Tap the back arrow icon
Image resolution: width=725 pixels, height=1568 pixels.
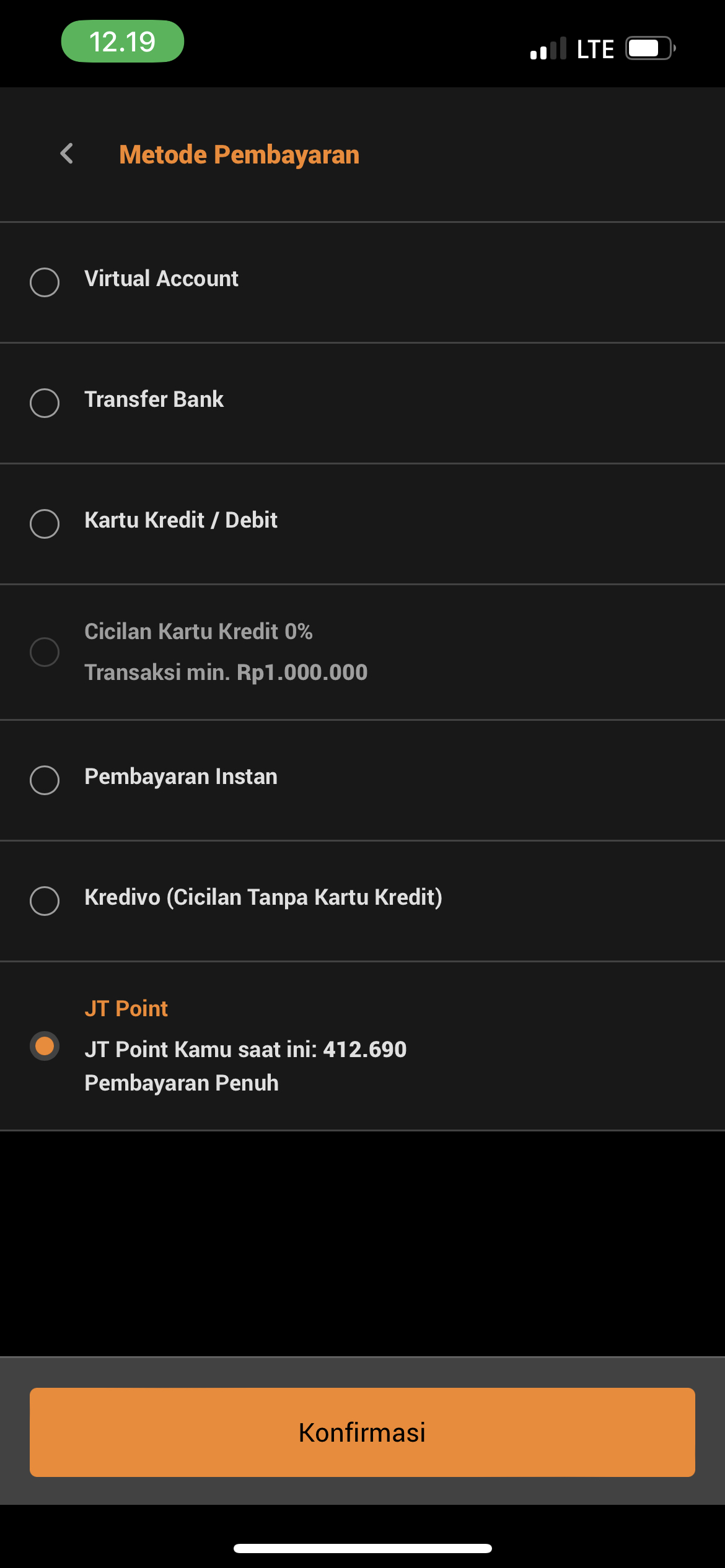[67, 154]
